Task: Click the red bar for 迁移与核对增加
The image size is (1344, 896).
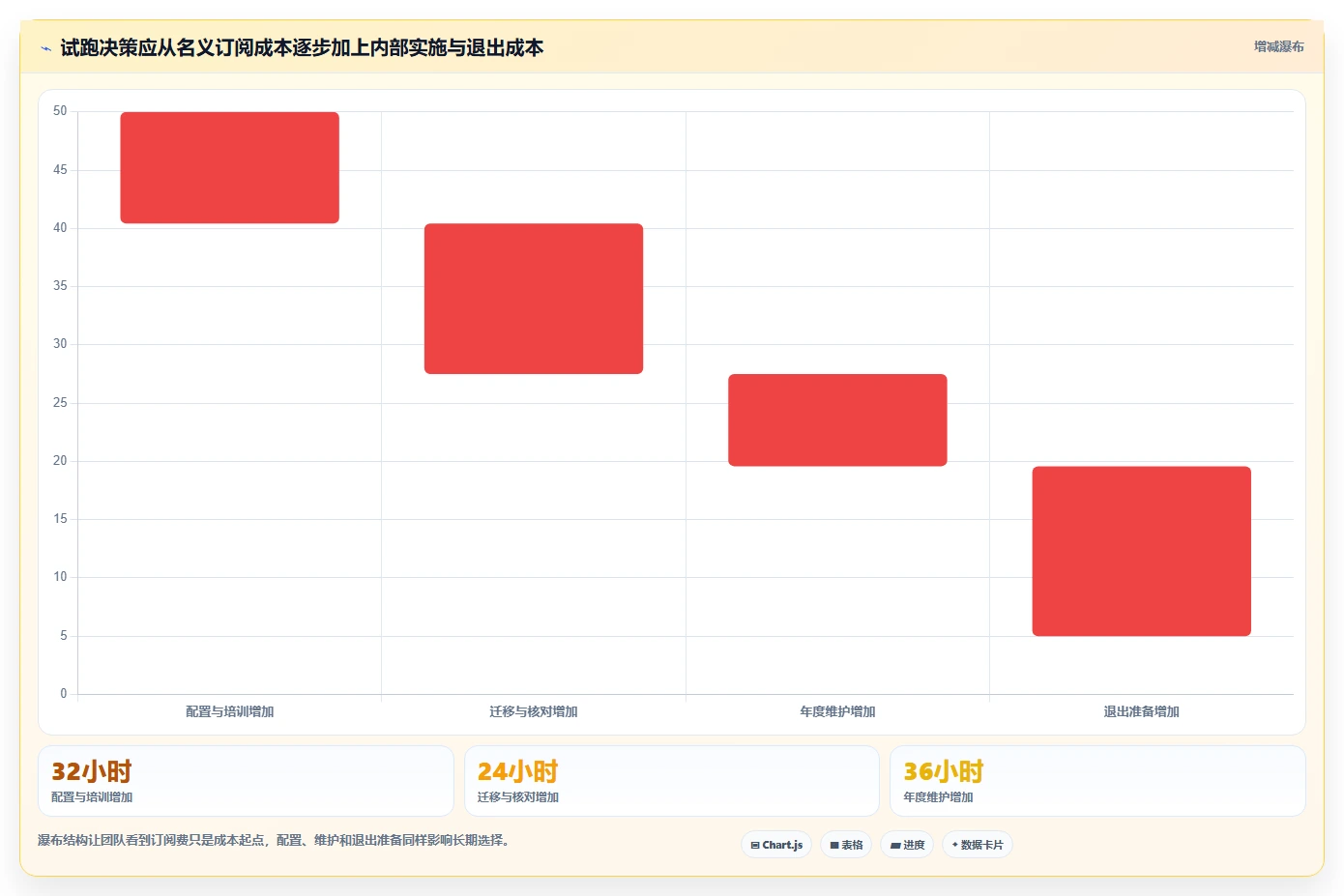Action: tap(534, 299)
